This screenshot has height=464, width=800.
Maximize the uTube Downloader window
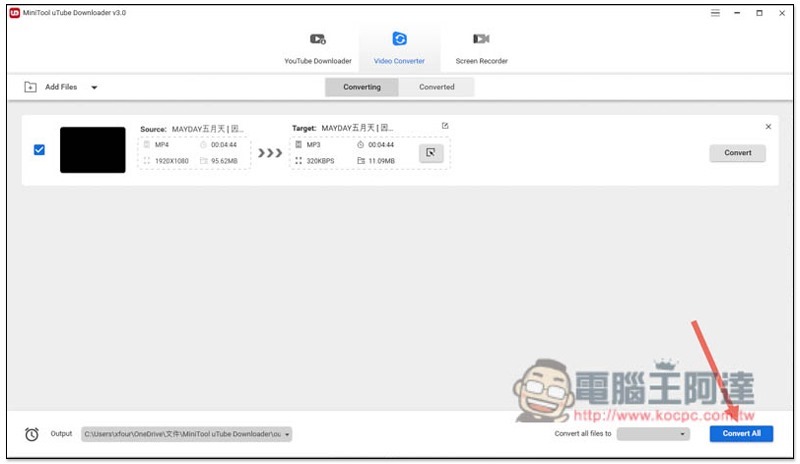[x=759, y=13]
